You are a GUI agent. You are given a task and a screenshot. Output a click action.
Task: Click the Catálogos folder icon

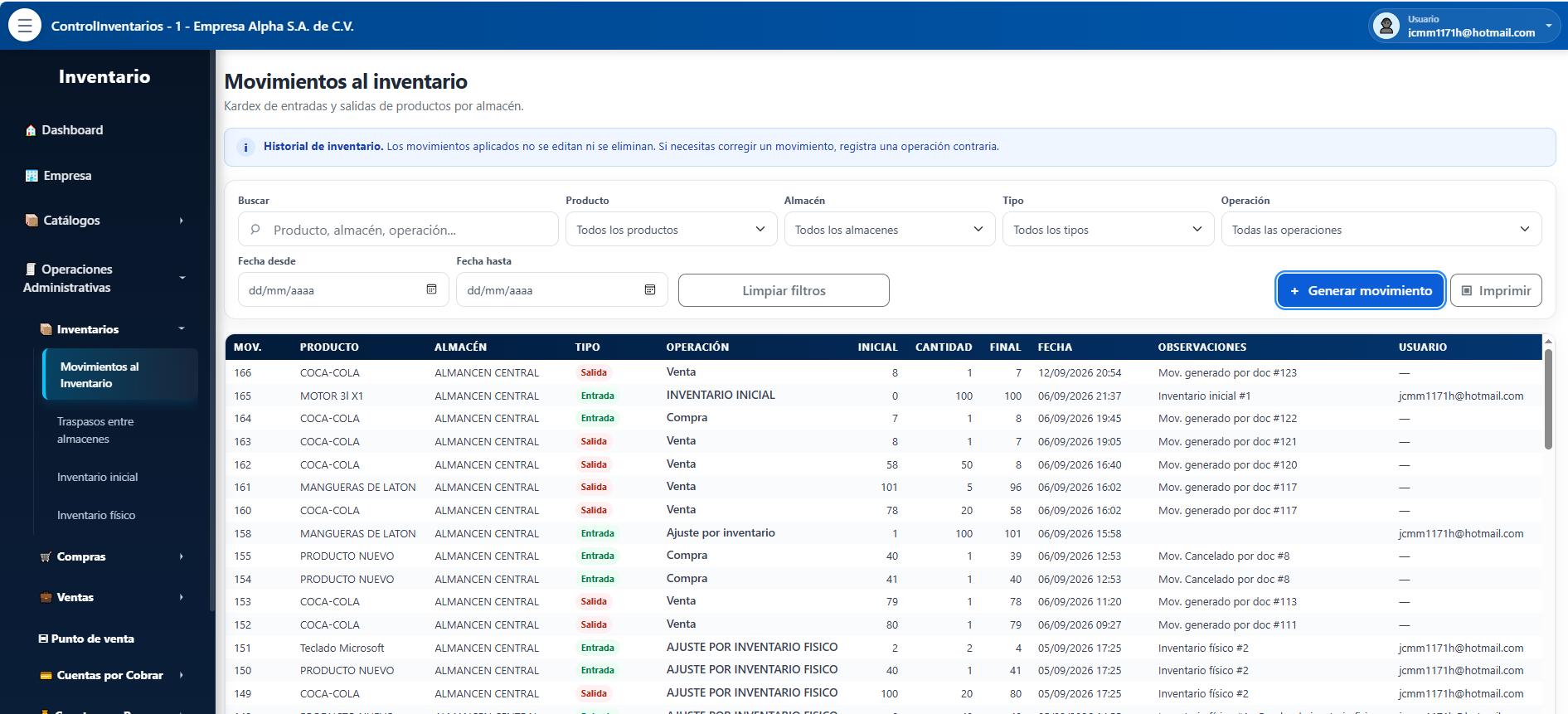(32, 221)
